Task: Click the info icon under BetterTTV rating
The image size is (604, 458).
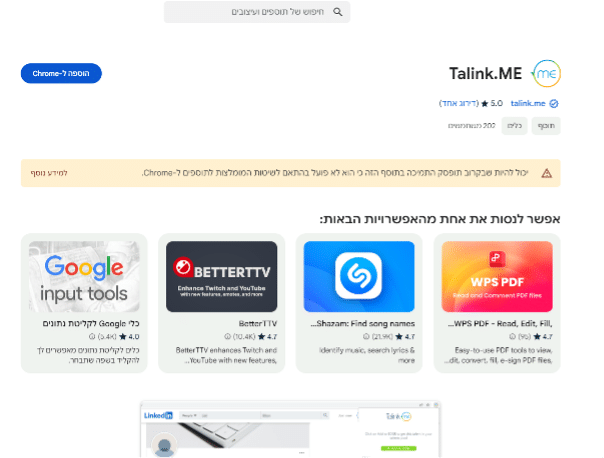Action: pyautogui.click(x=228, y=336)
